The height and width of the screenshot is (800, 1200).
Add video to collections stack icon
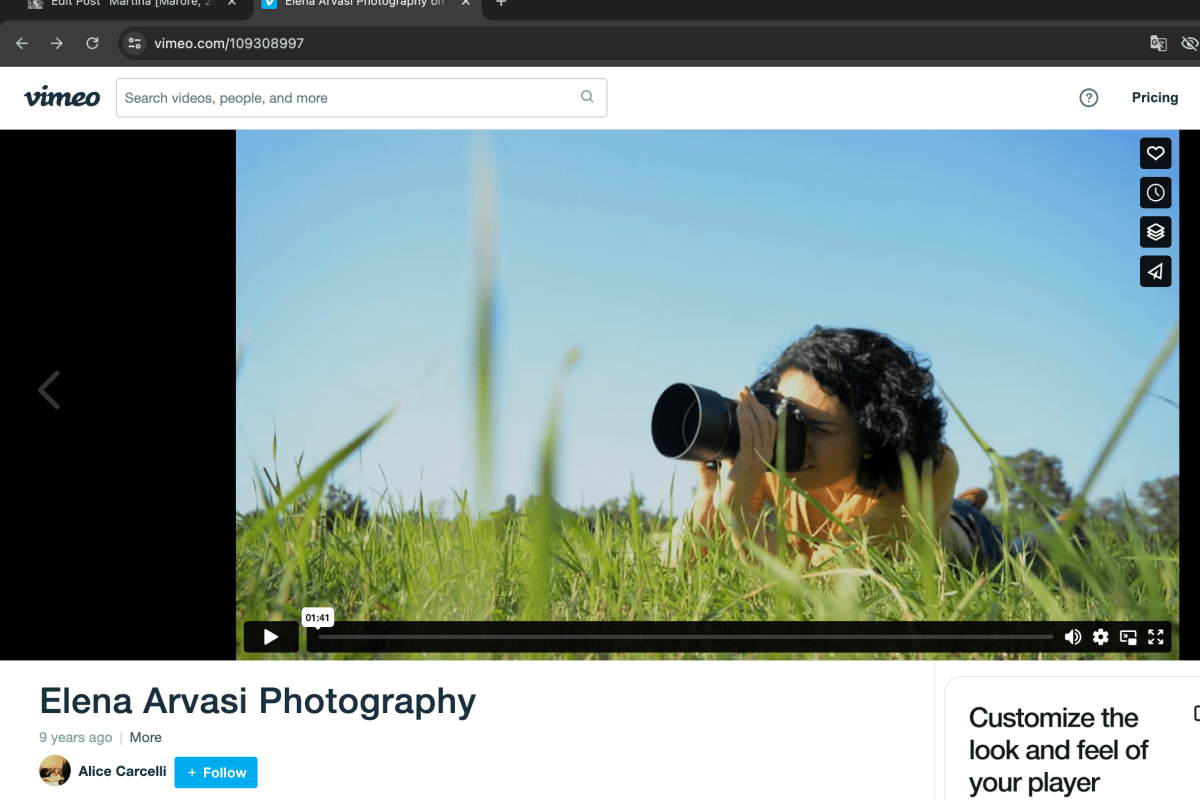(x=1155, y=232)
